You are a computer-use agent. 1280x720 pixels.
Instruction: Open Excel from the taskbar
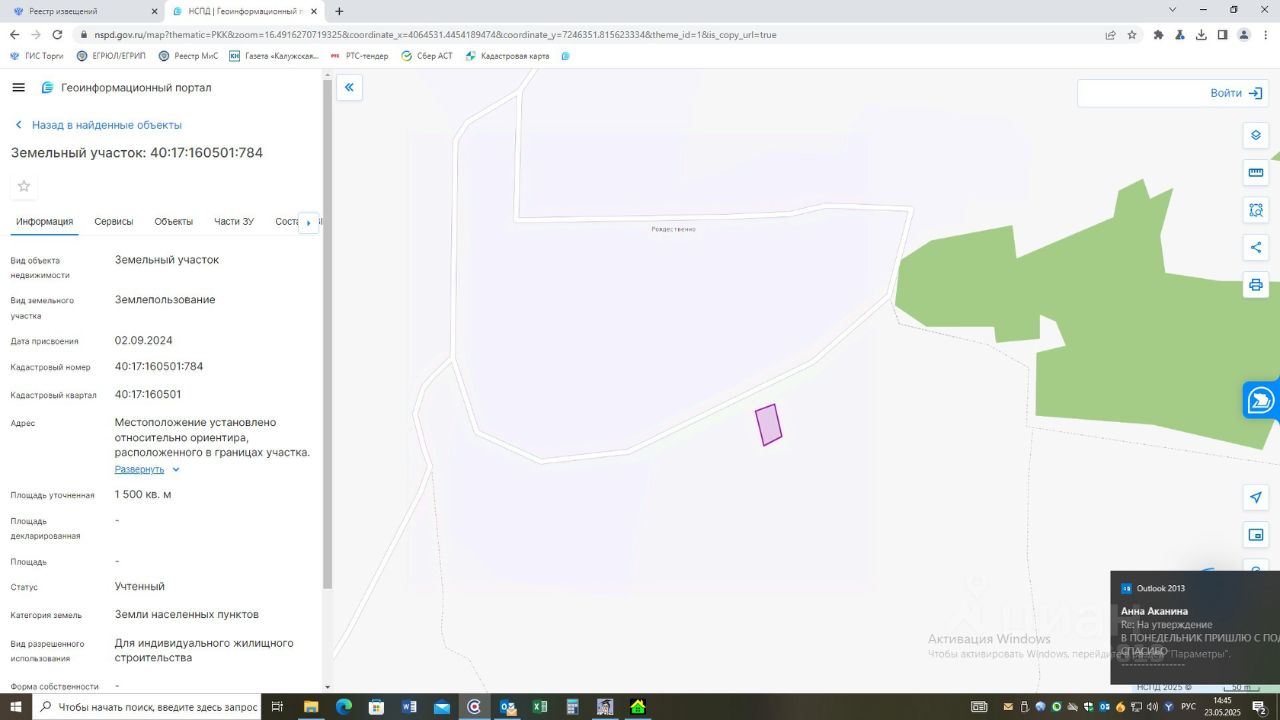[x=540, y=707]
